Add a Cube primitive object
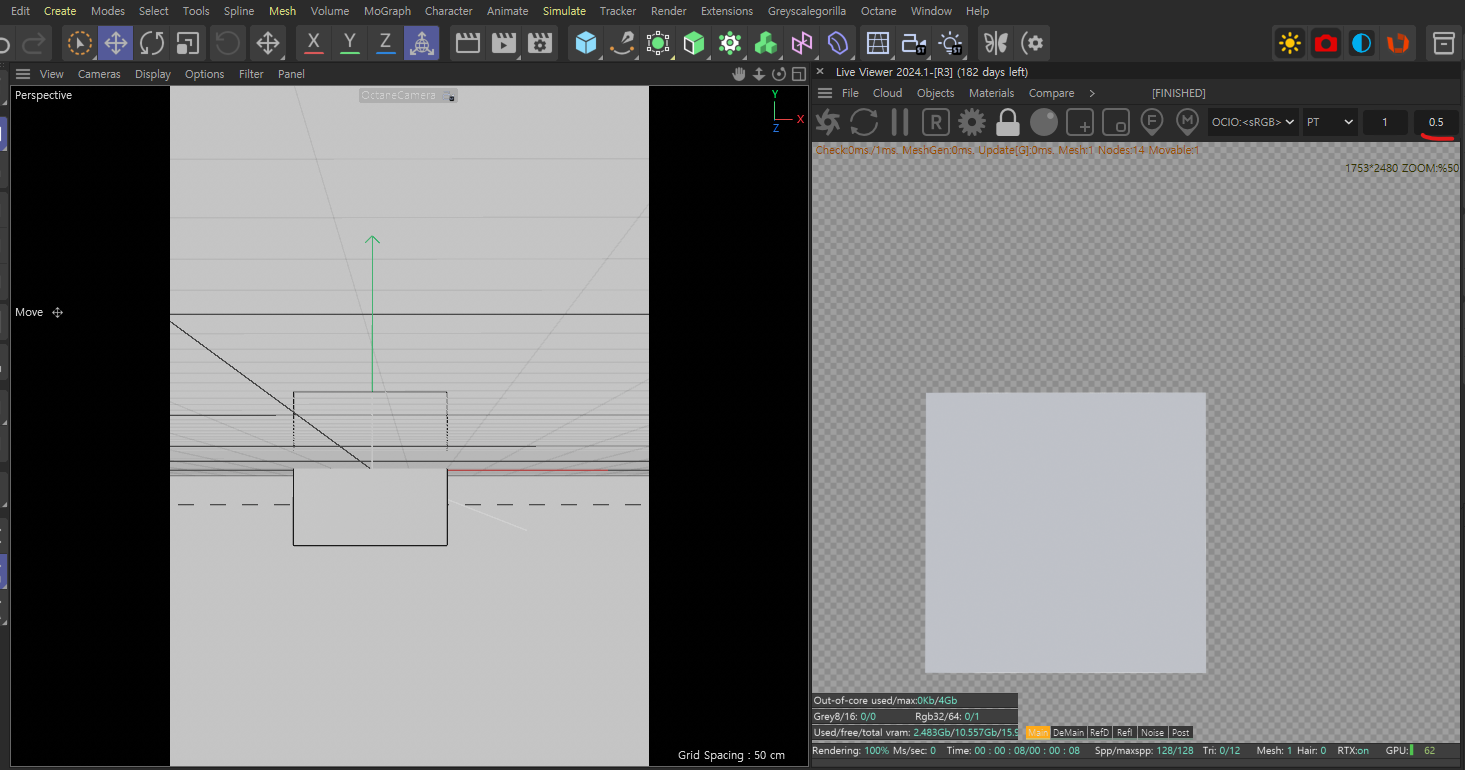Viewport: 1465px width, 770px height. tap(586, 43)
